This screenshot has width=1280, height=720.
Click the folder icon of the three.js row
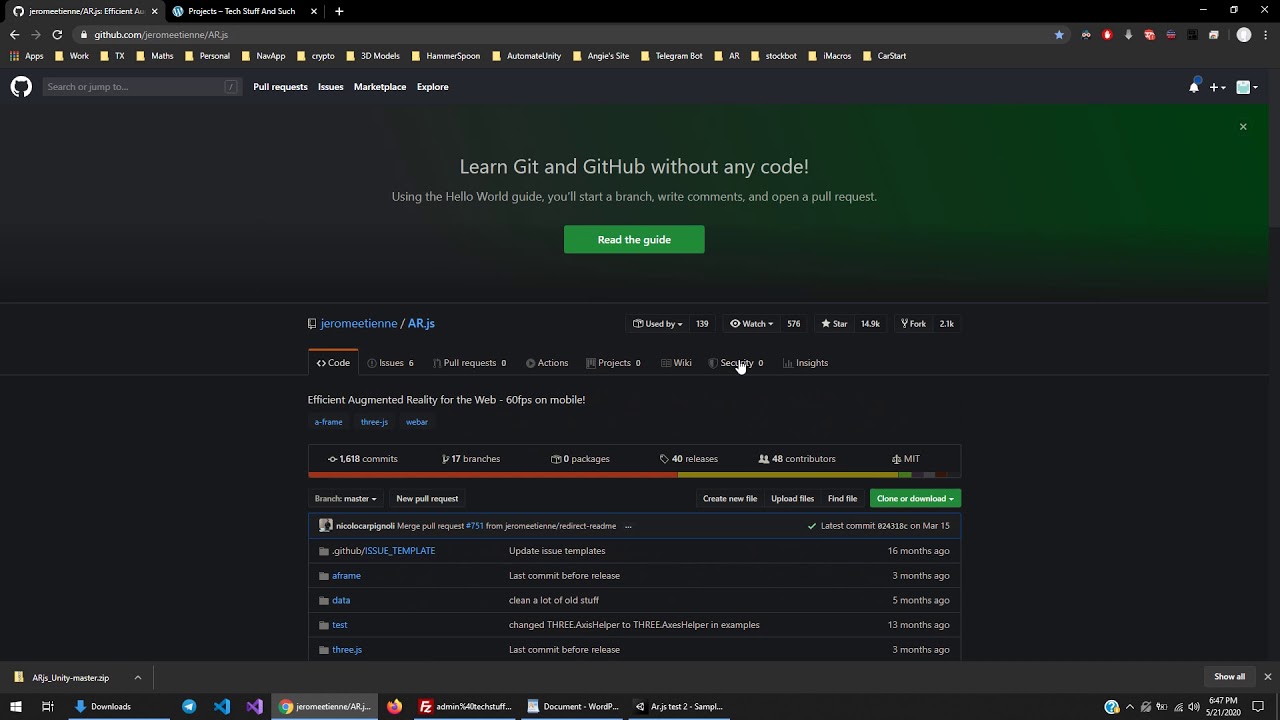(323, 650)
